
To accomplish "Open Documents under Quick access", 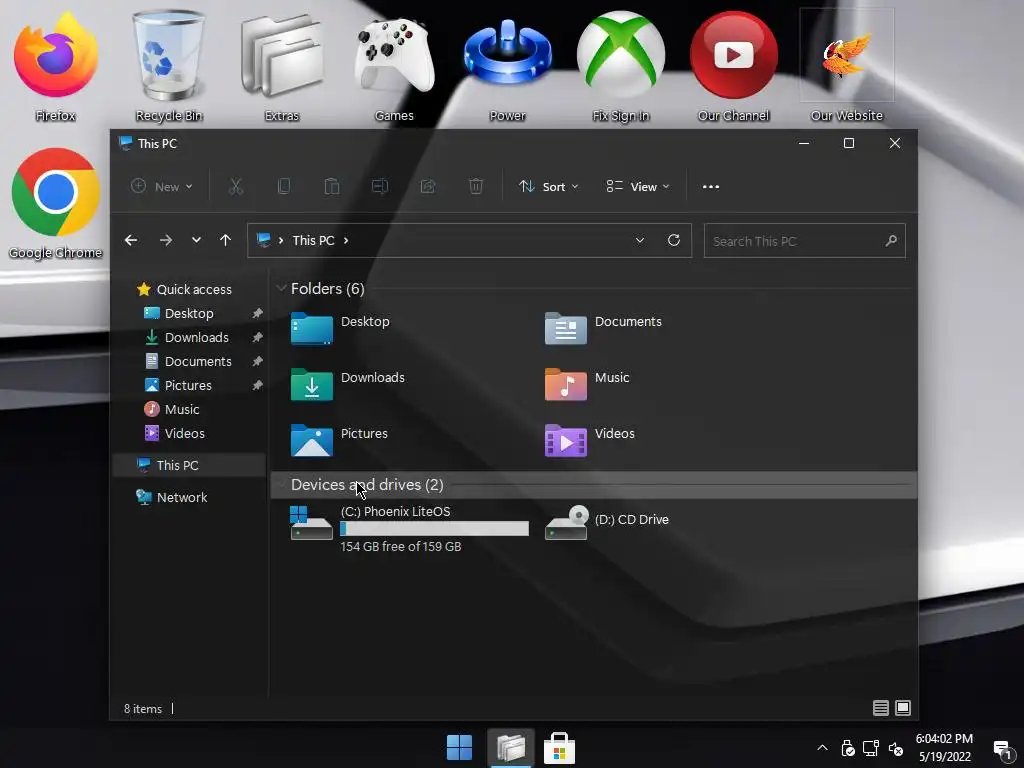I will pos(189,361).
